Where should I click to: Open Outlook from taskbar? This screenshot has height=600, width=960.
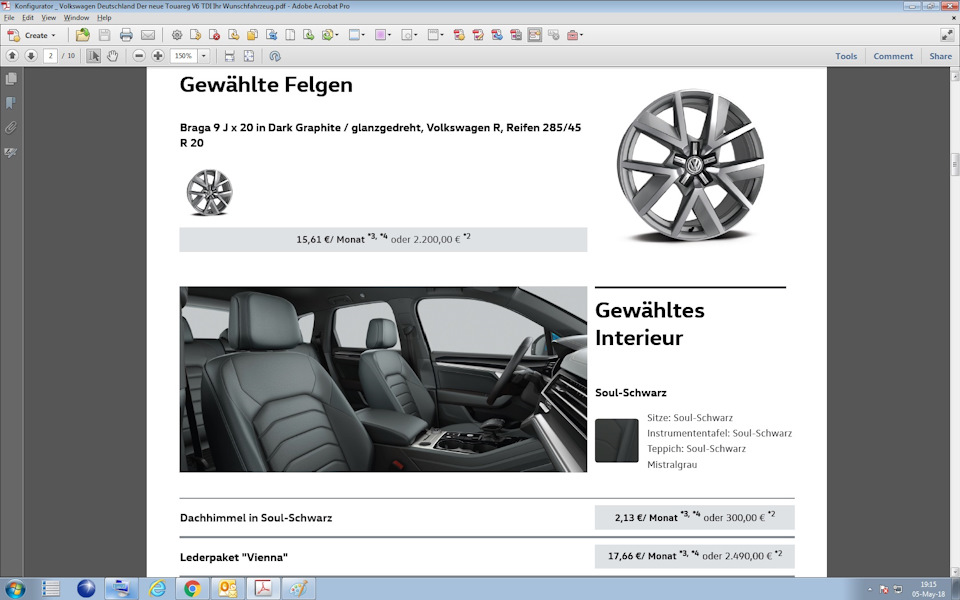228,588
